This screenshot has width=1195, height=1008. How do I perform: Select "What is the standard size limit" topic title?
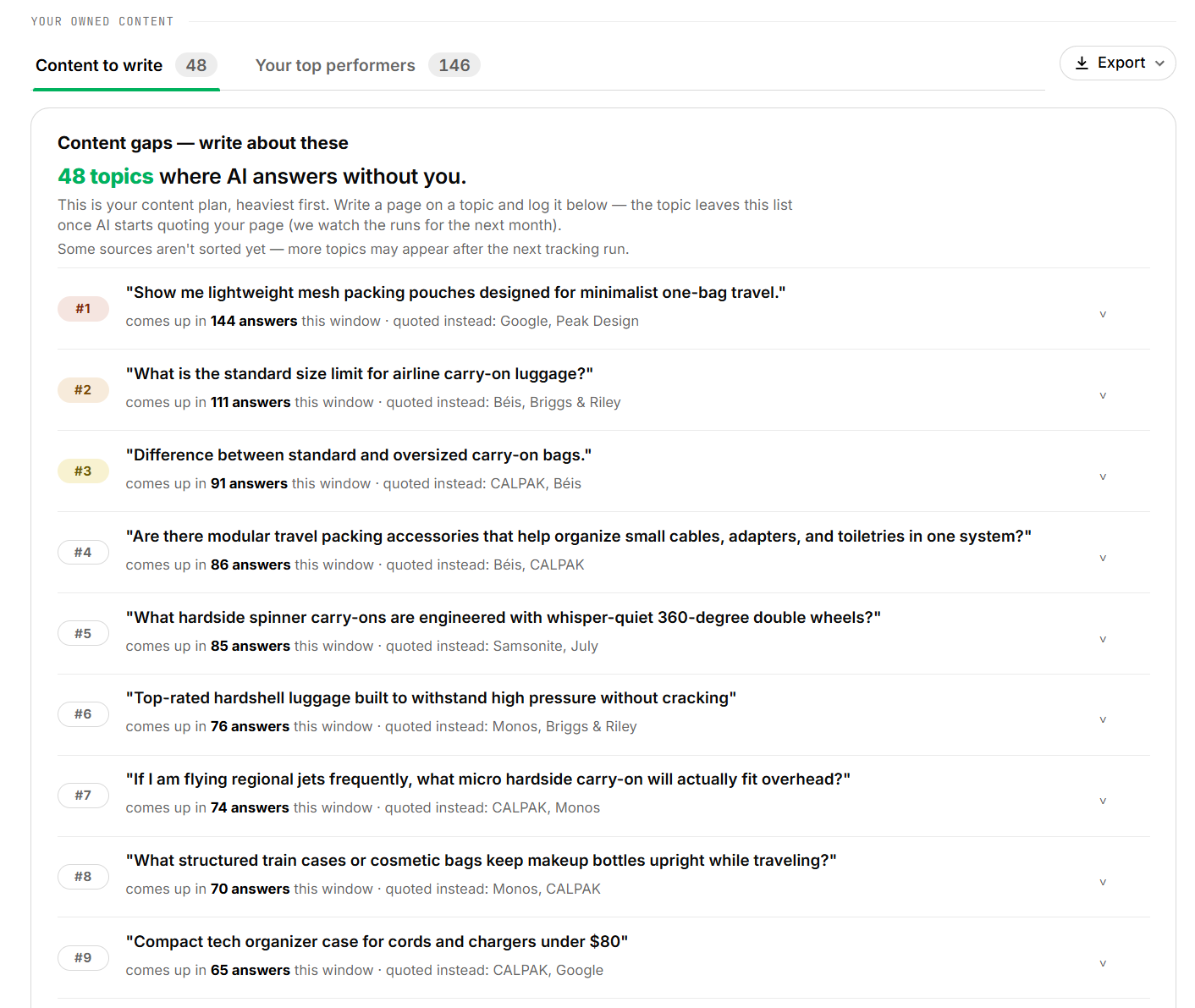[x=360, y=374]
